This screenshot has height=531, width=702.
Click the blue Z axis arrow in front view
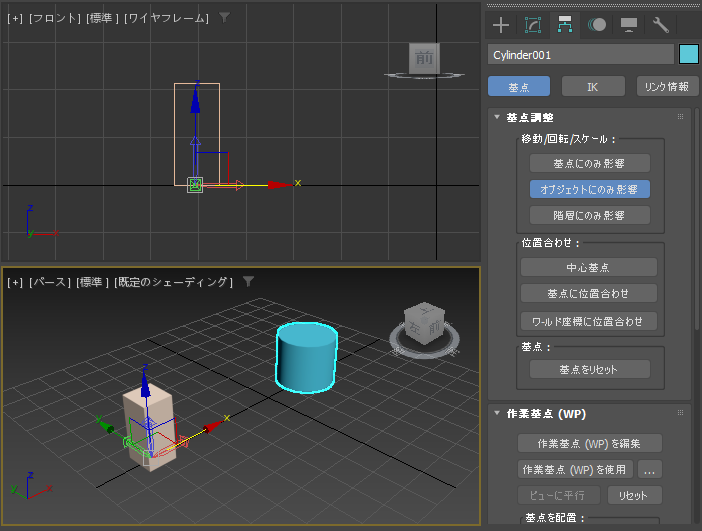[195, 102]
